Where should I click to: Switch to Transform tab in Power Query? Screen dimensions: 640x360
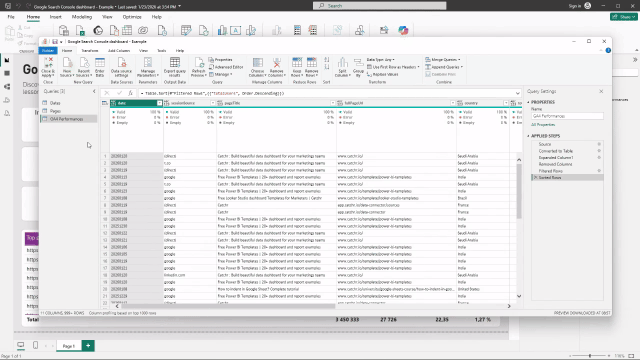pyautogui.click(x=89, y=51)
